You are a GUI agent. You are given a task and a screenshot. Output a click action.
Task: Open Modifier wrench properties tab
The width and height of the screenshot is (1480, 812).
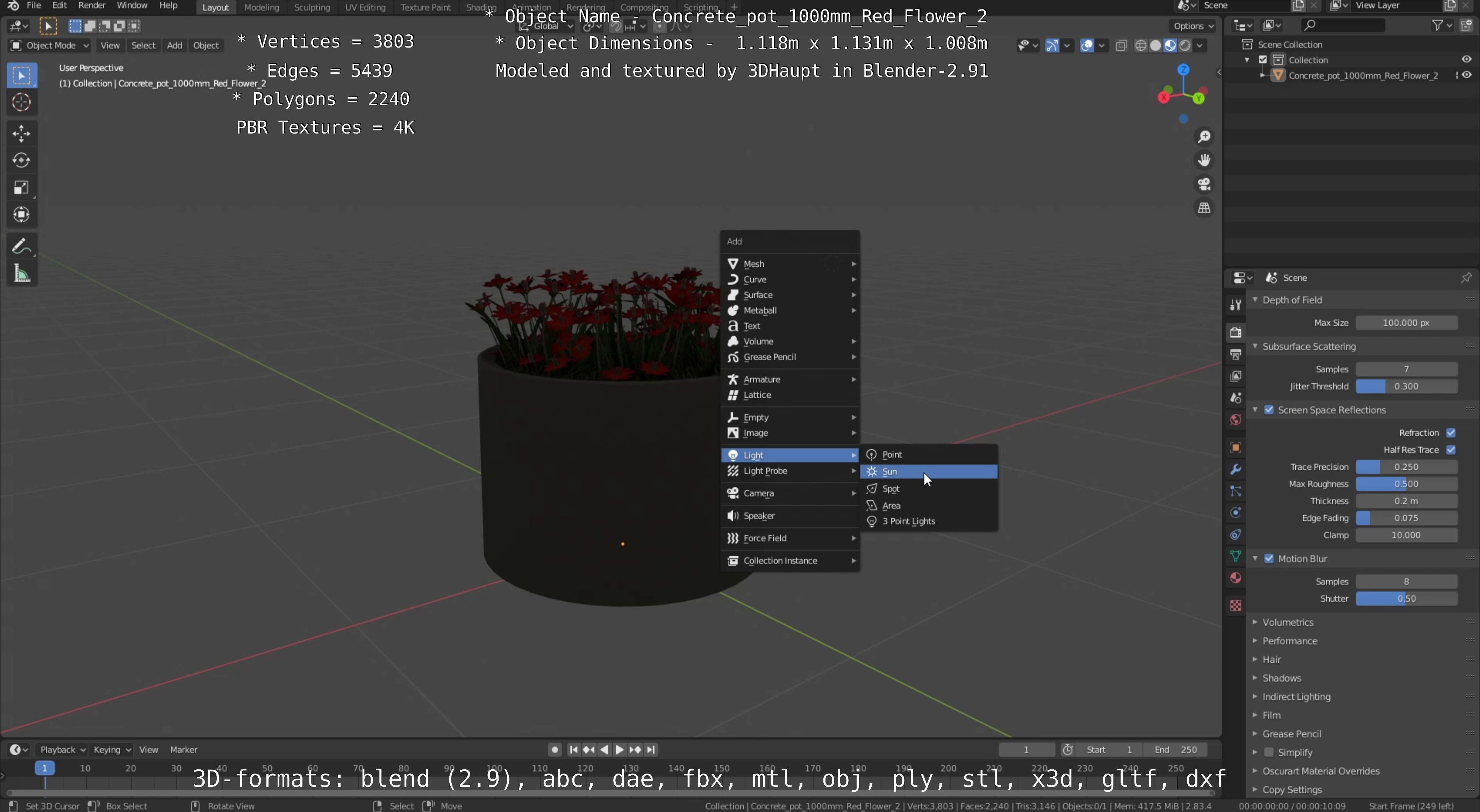(x=1235, y=470)
